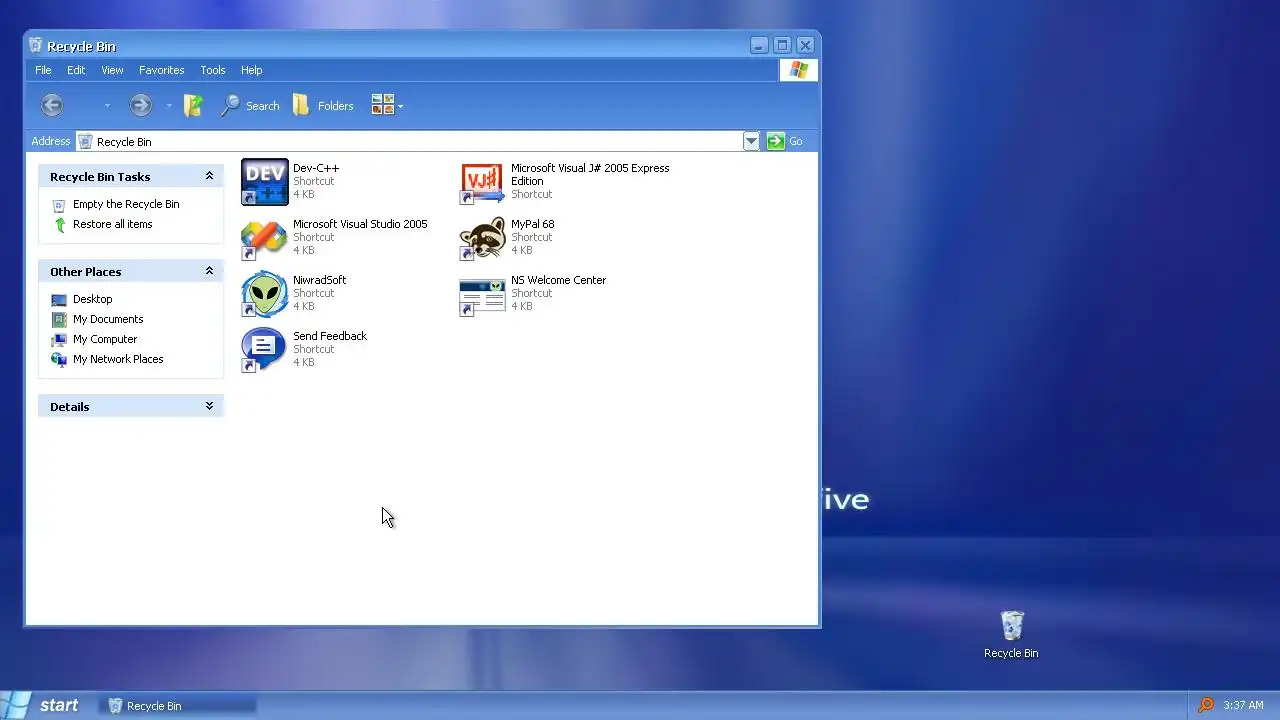Click the Start button

47,705
